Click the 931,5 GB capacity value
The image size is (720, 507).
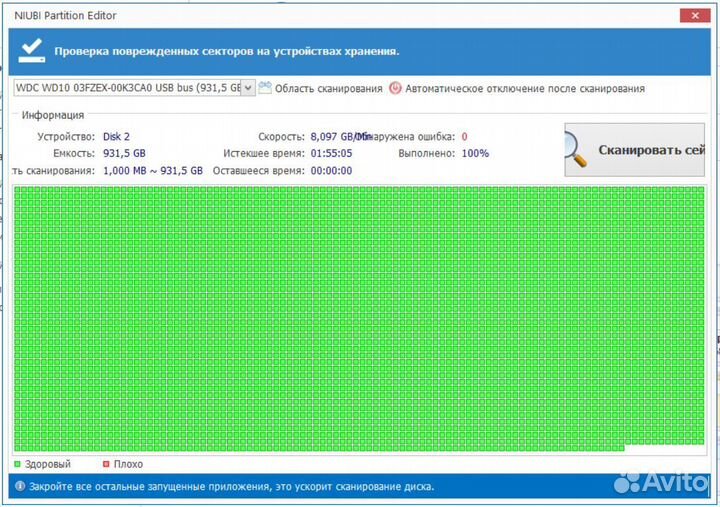tap(124, 153)
